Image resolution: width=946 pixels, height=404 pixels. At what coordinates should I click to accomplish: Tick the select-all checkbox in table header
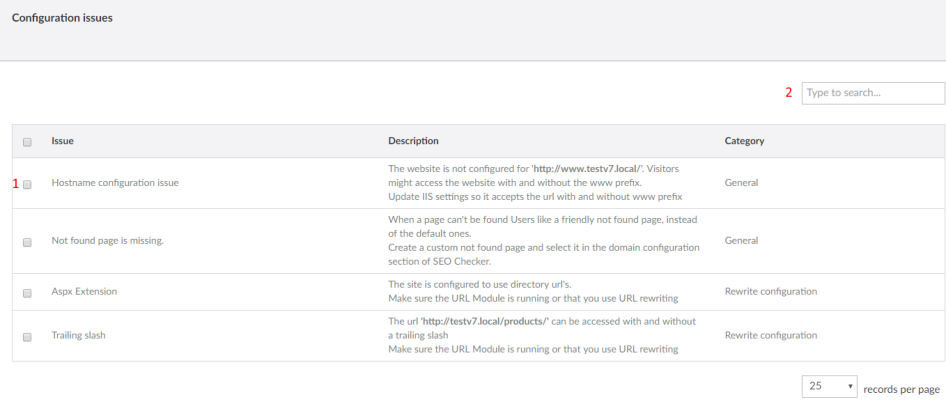[27, 142]
